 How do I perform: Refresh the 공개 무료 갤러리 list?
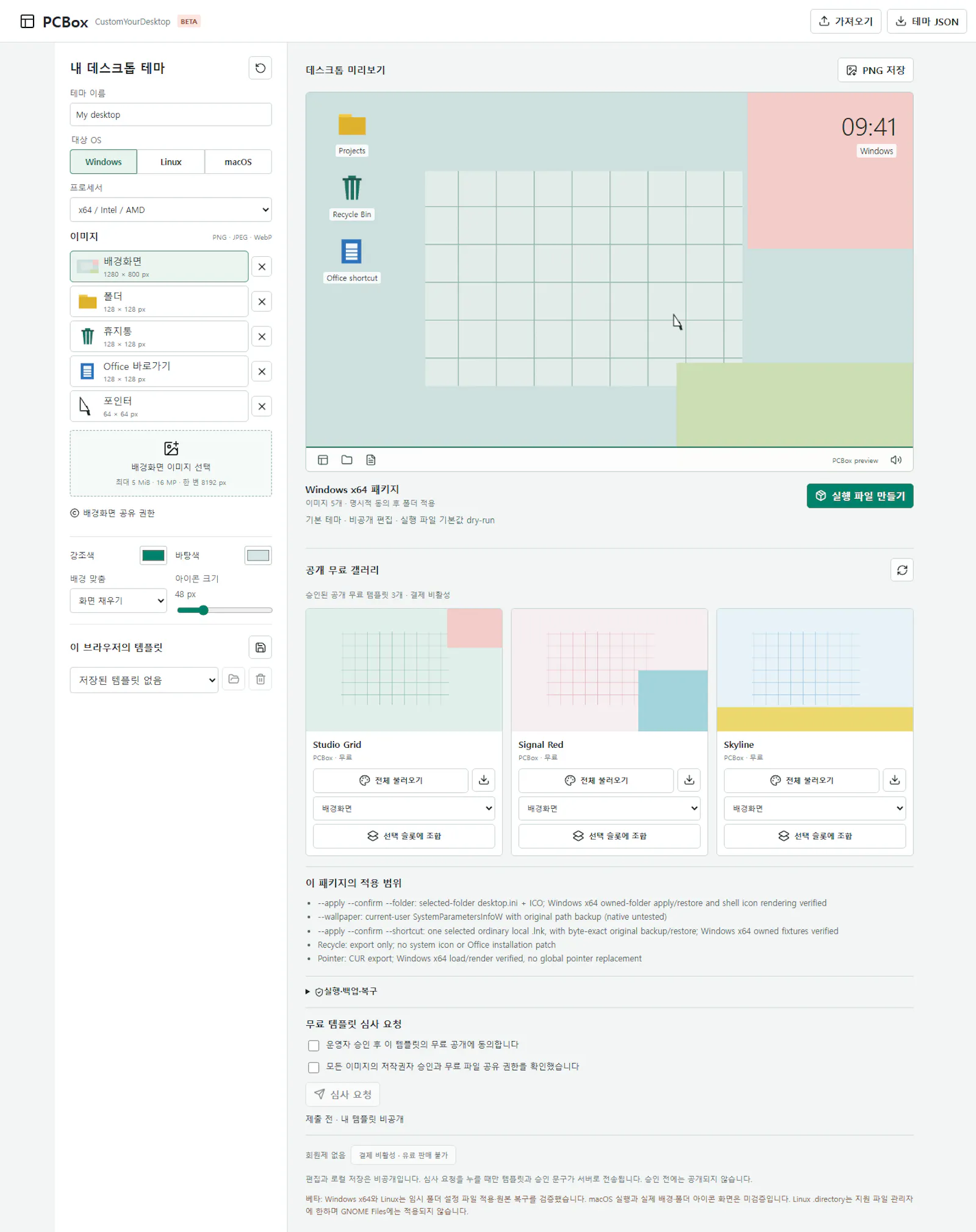pyautogui.click(x=902, y=570)
